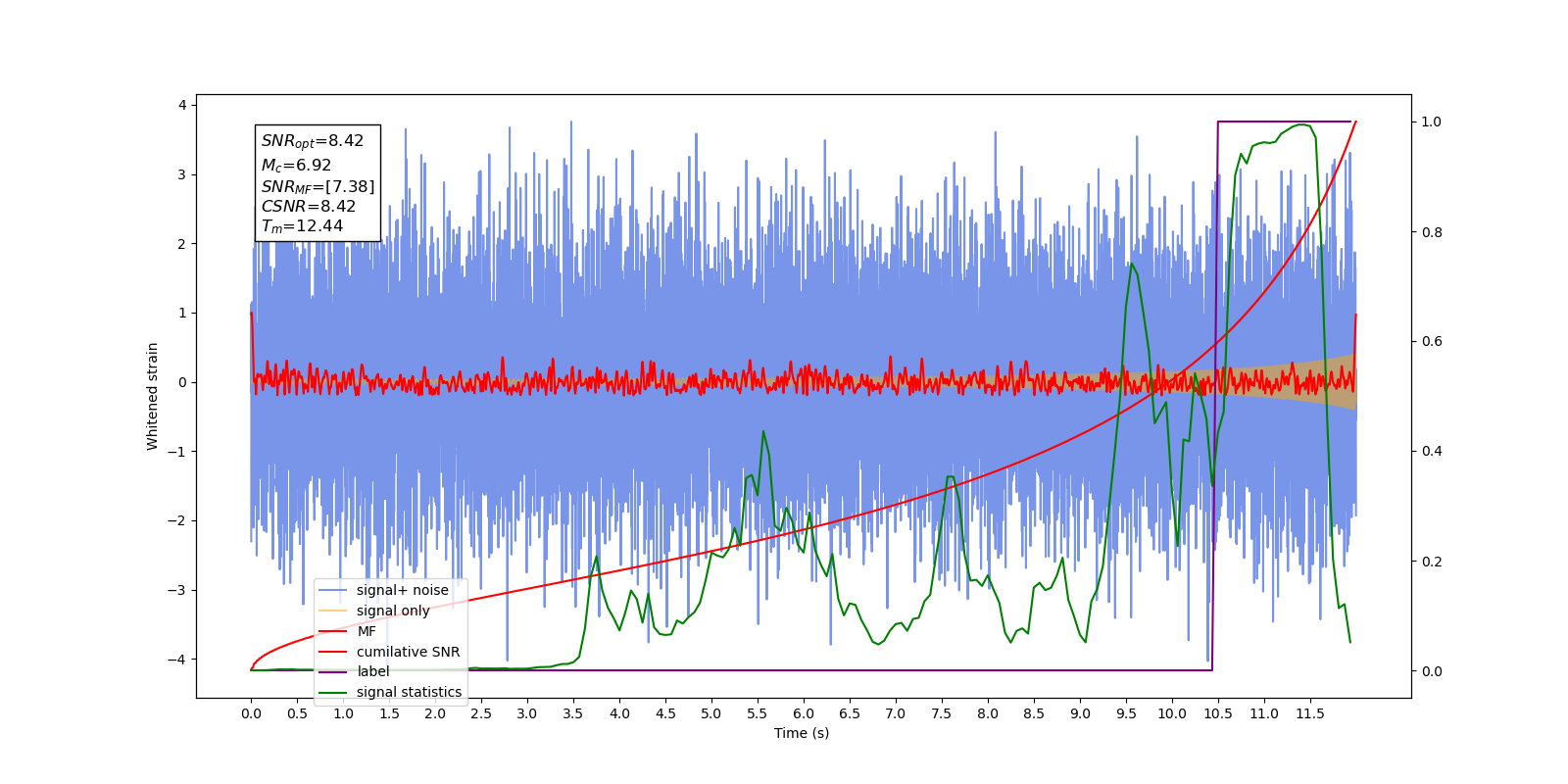
Task: Click the 0.4 tick on the right axis
Action: tap(1432, 452)
